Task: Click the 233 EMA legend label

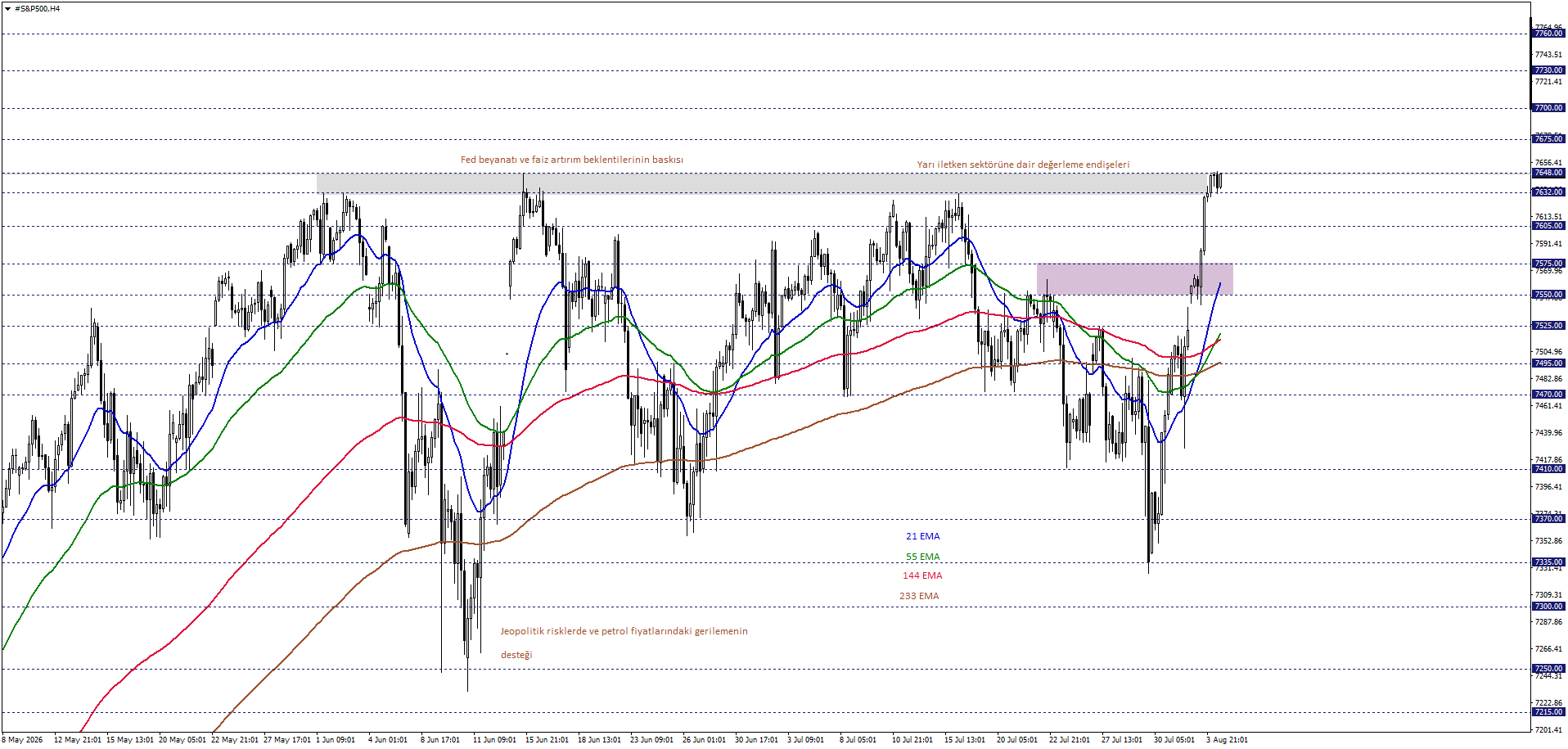Action: 919,596
